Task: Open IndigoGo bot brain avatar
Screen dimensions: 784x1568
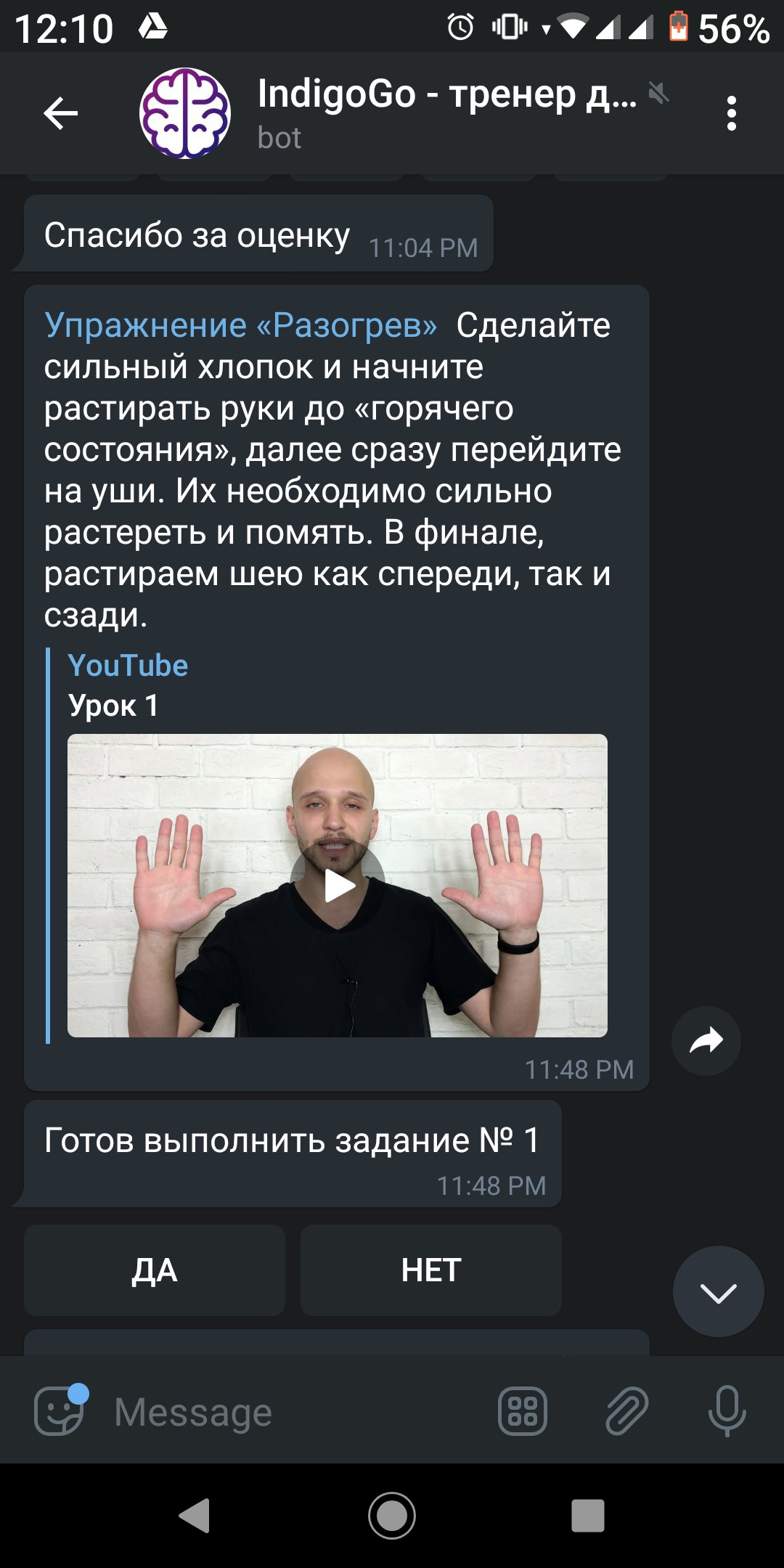Action: pos(185,113)
